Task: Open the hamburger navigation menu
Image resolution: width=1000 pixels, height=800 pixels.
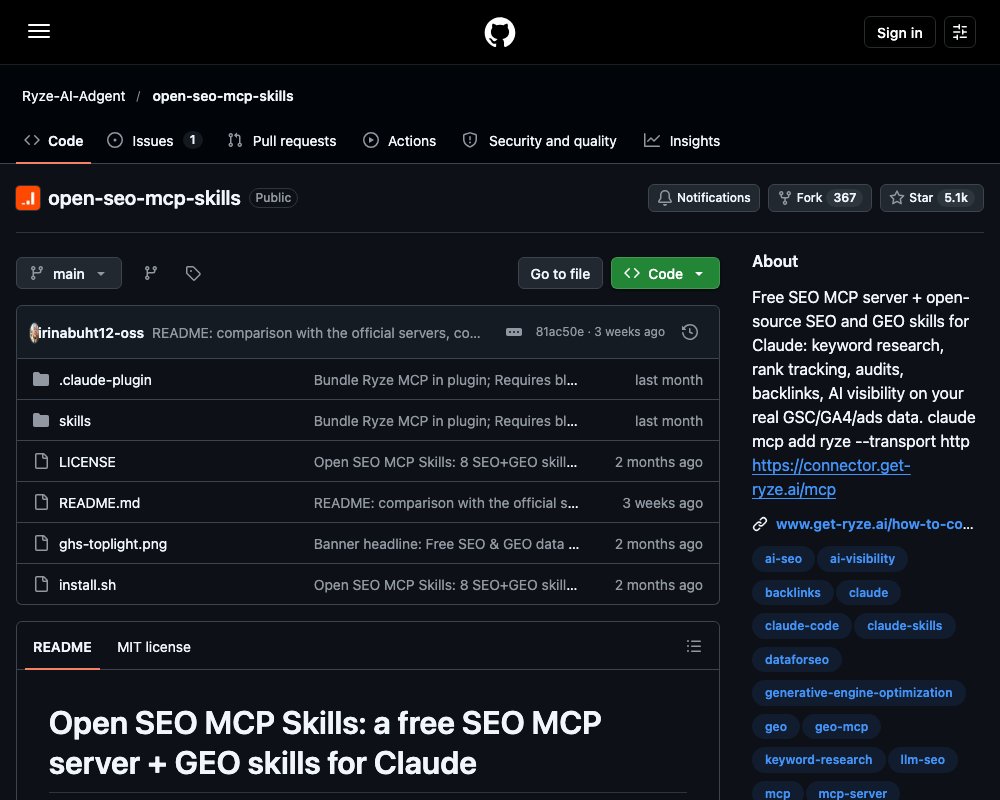Action: click(39, 31)
